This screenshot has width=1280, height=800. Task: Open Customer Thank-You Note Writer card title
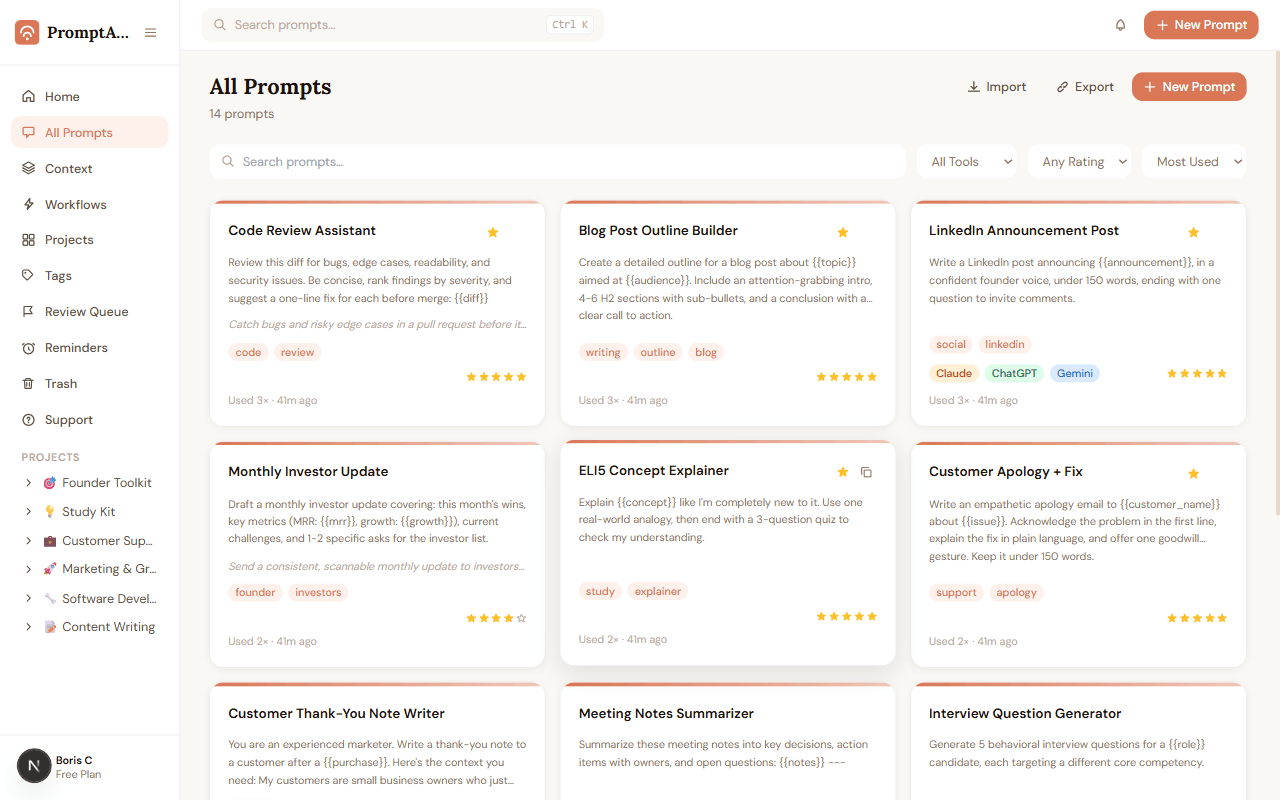click(336, 714)
